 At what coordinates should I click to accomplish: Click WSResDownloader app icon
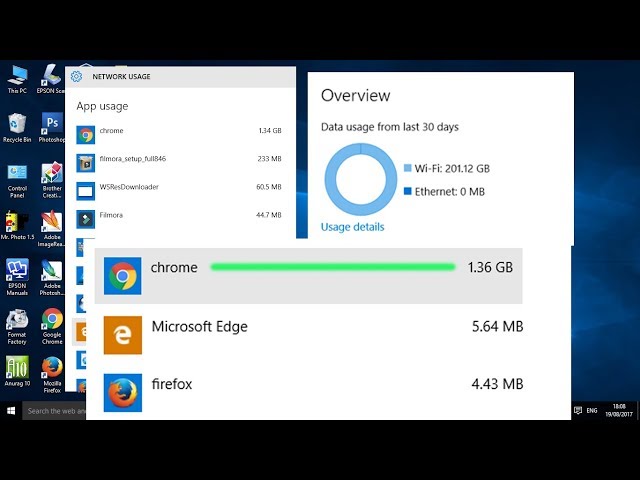coord(85,191)
